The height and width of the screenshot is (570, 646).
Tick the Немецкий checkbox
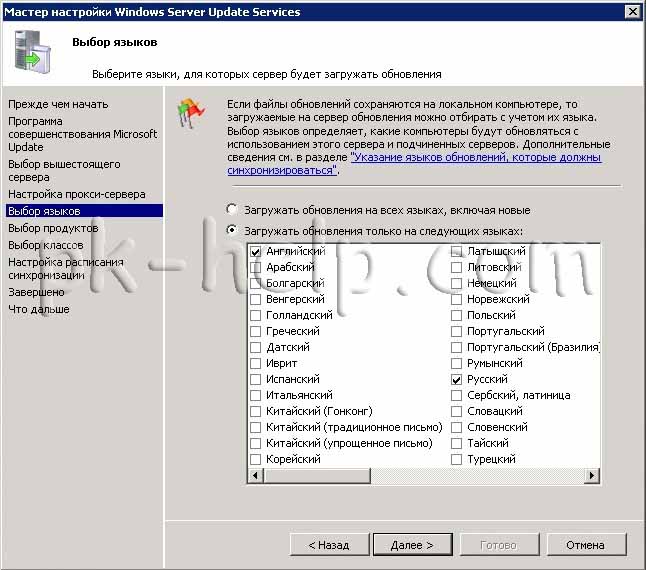[x=456, y=283]
